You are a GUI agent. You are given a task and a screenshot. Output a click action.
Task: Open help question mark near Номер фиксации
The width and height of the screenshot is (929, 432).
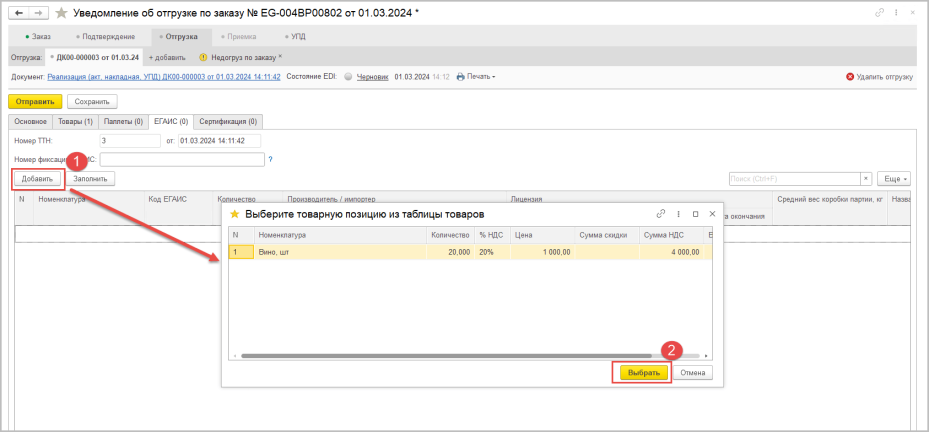pos(270,159)
